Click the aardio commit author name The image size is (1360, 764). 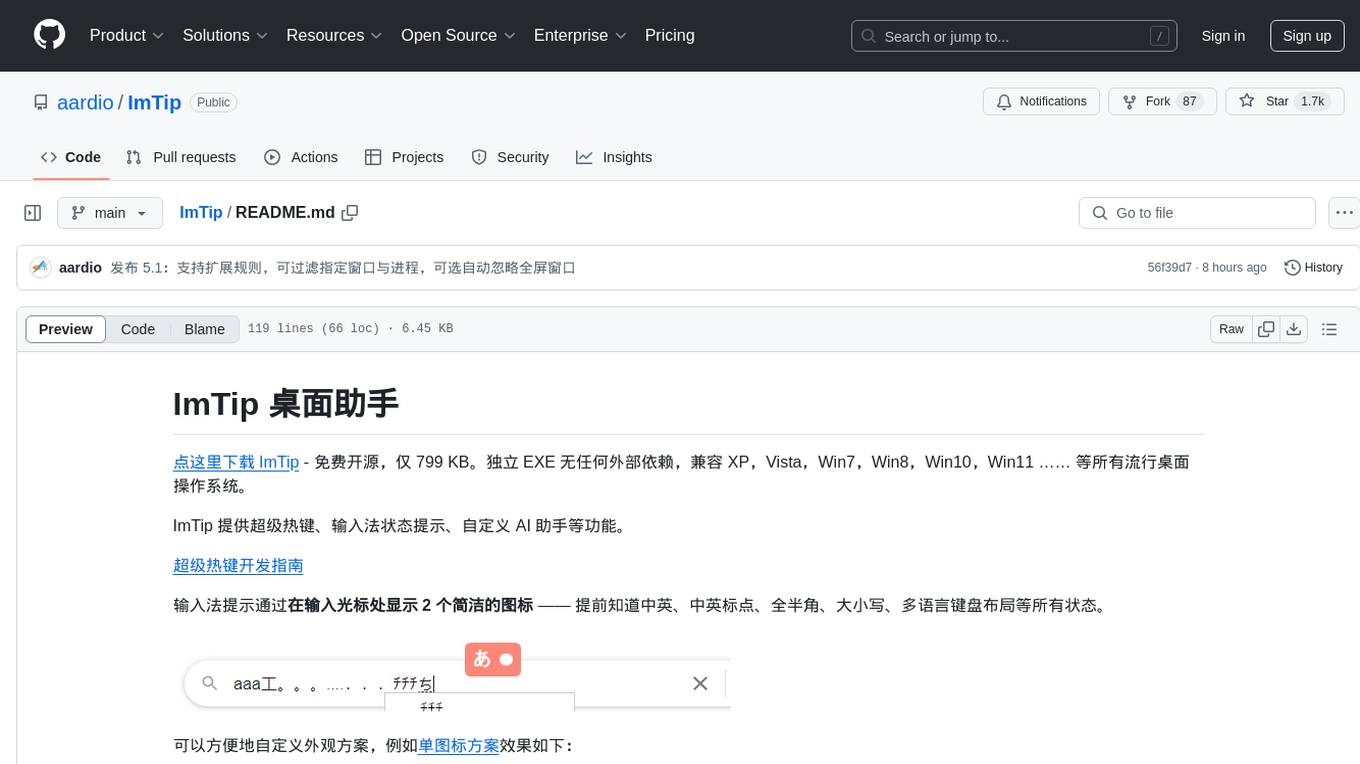coord(80,268)
